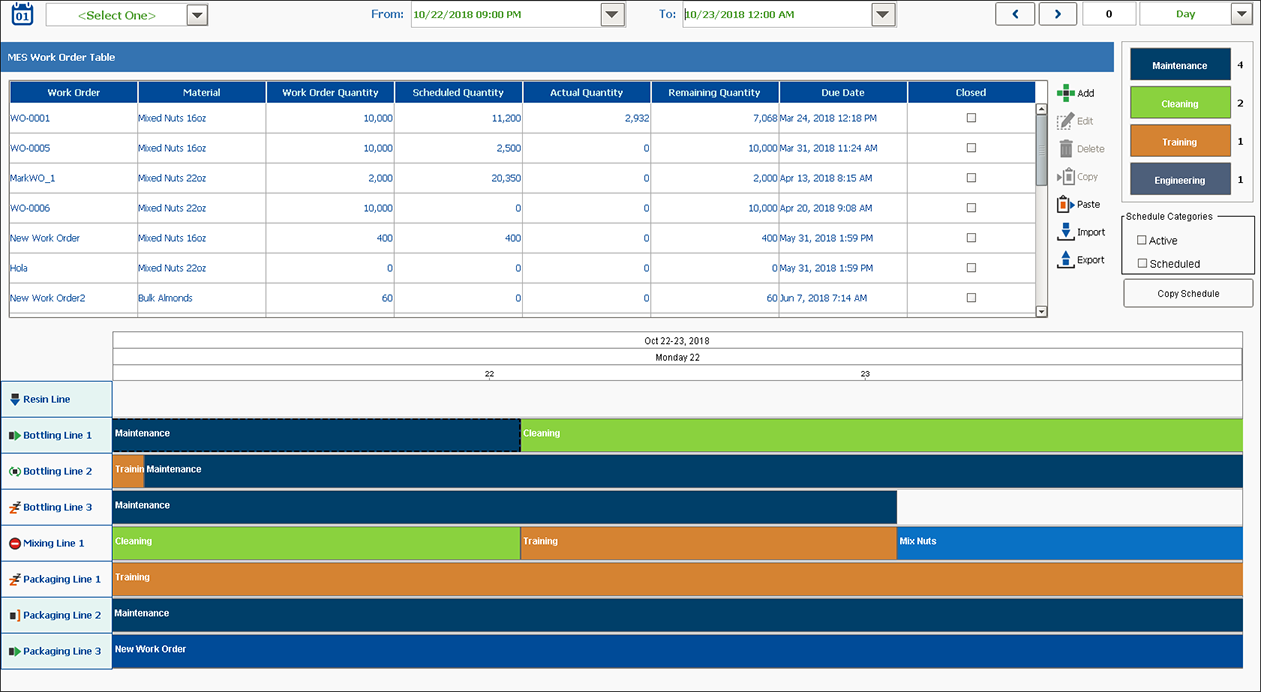Click the back navigation arrow near Day selector
The width and height of the screenshot is (1261, 692).
point(1015,13)
